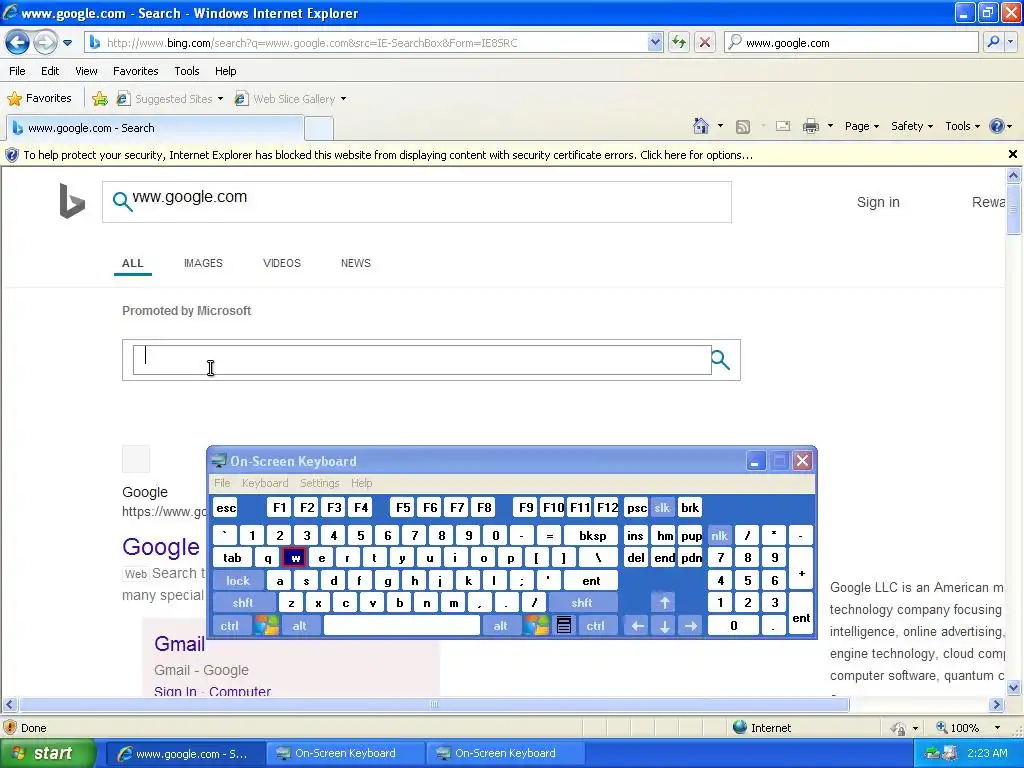Open the new tab button
Image resolution: width=1024 pixels, height=768 pixels.
319,128
